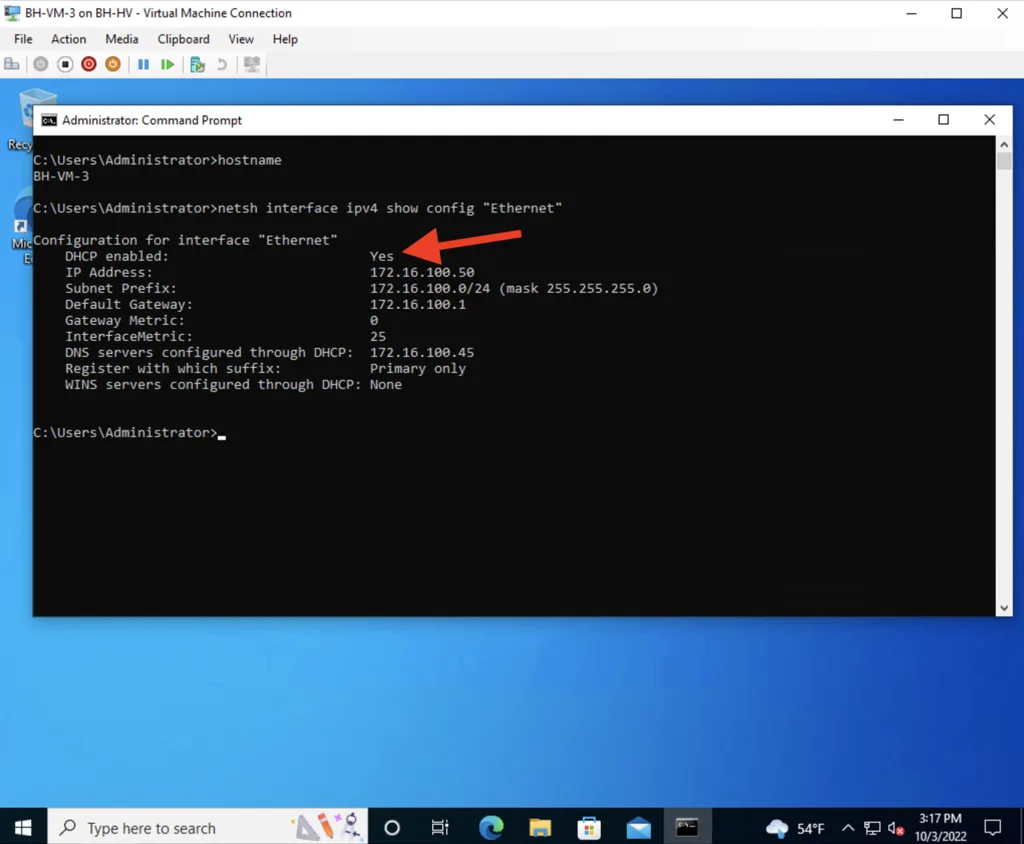Launch Microsoft Edge from the taskbar
Screen dimensions: 1024x844
pos(491,828)
